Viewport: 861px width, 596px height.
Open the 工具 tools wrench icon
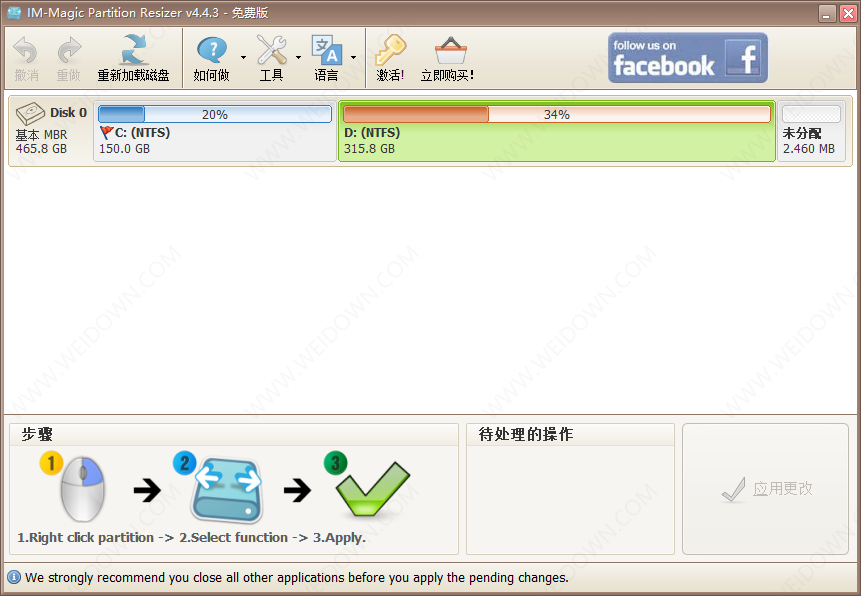pos(272,50)
